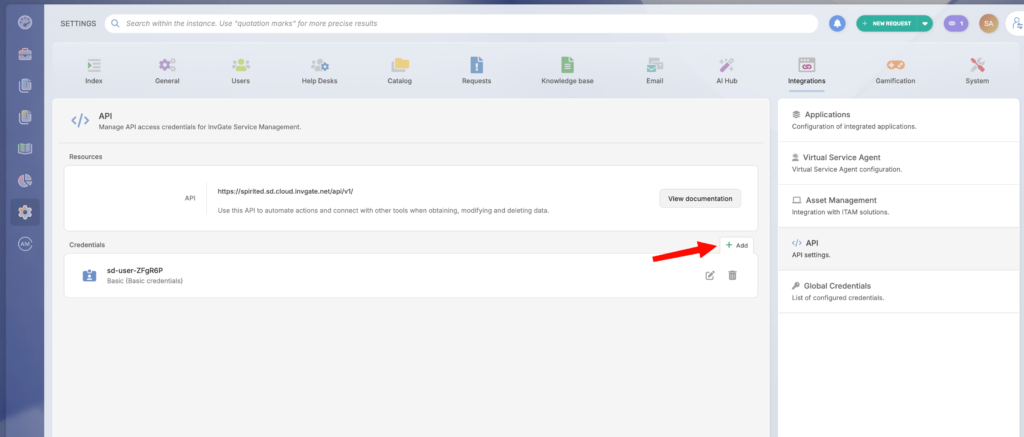Open the dashboard icon in left sidebar
The height and width of the screenshot is (437, 1024).
click(25, 23)
